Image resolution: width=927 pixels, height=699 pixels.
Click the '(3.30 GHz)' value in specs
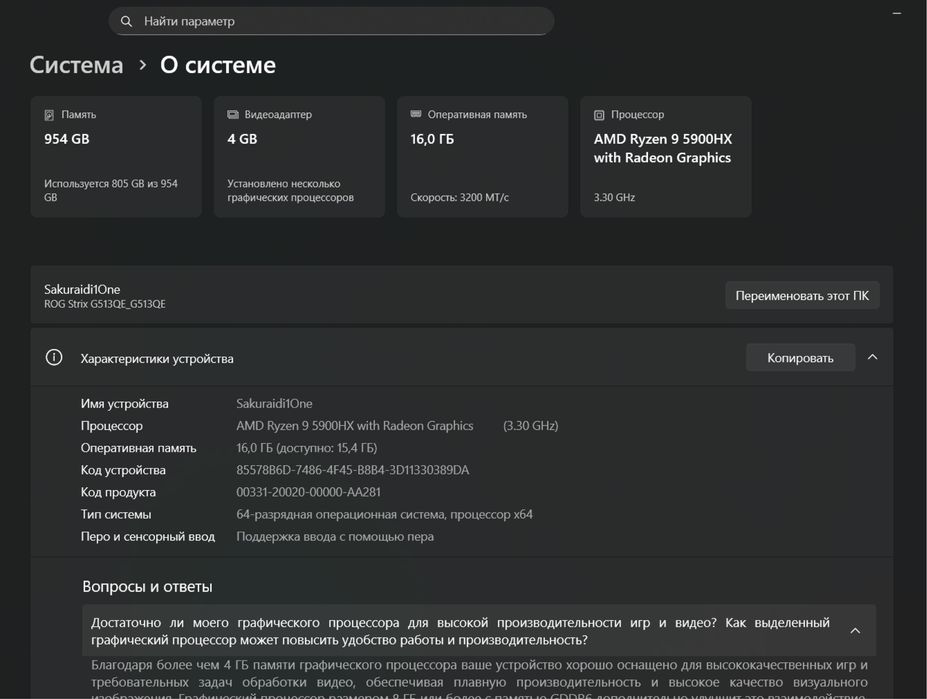tap(530, 426)
